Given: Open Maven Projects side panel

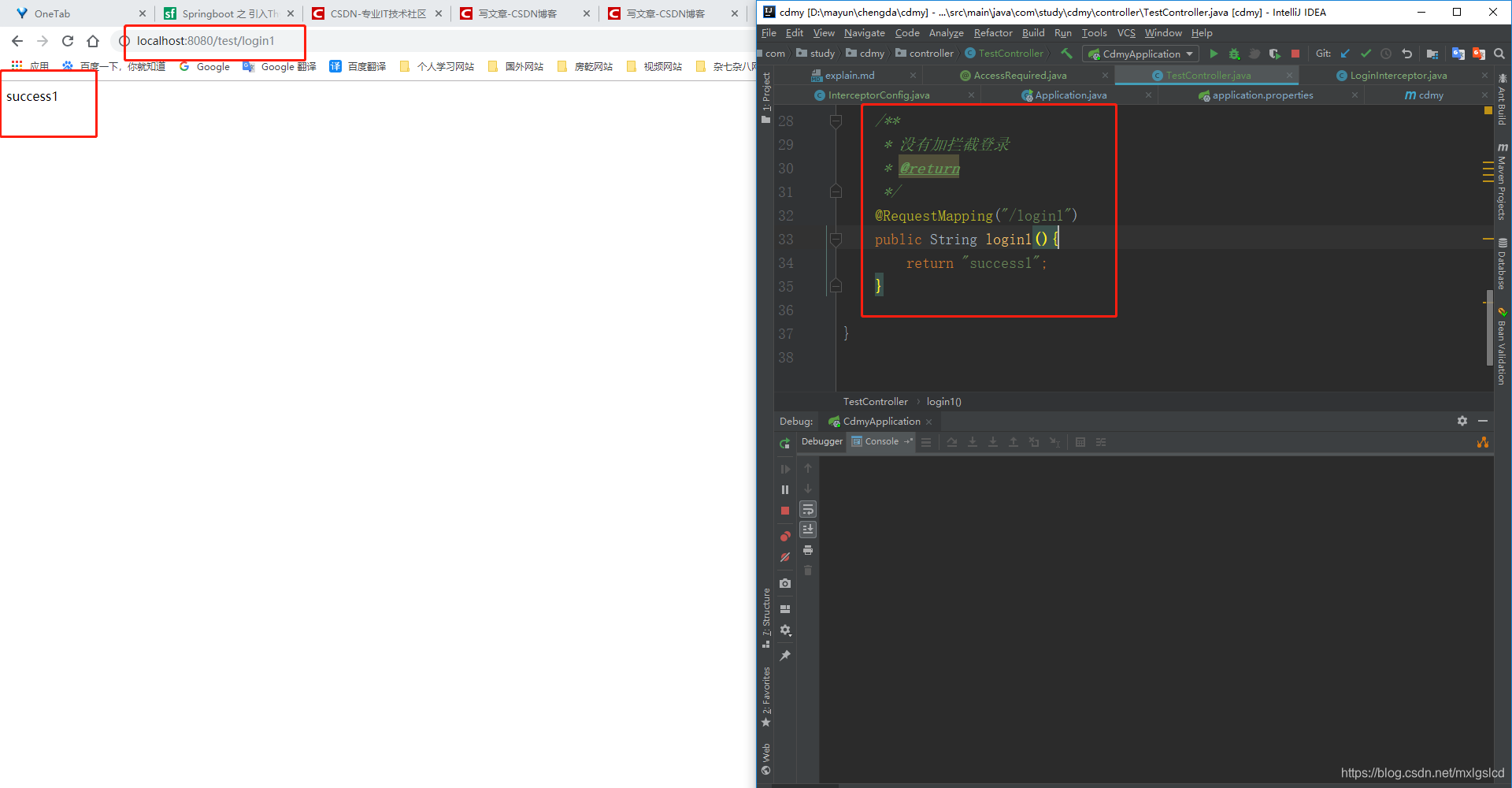Looking at the screenshot, I should tap(1503, 182).
